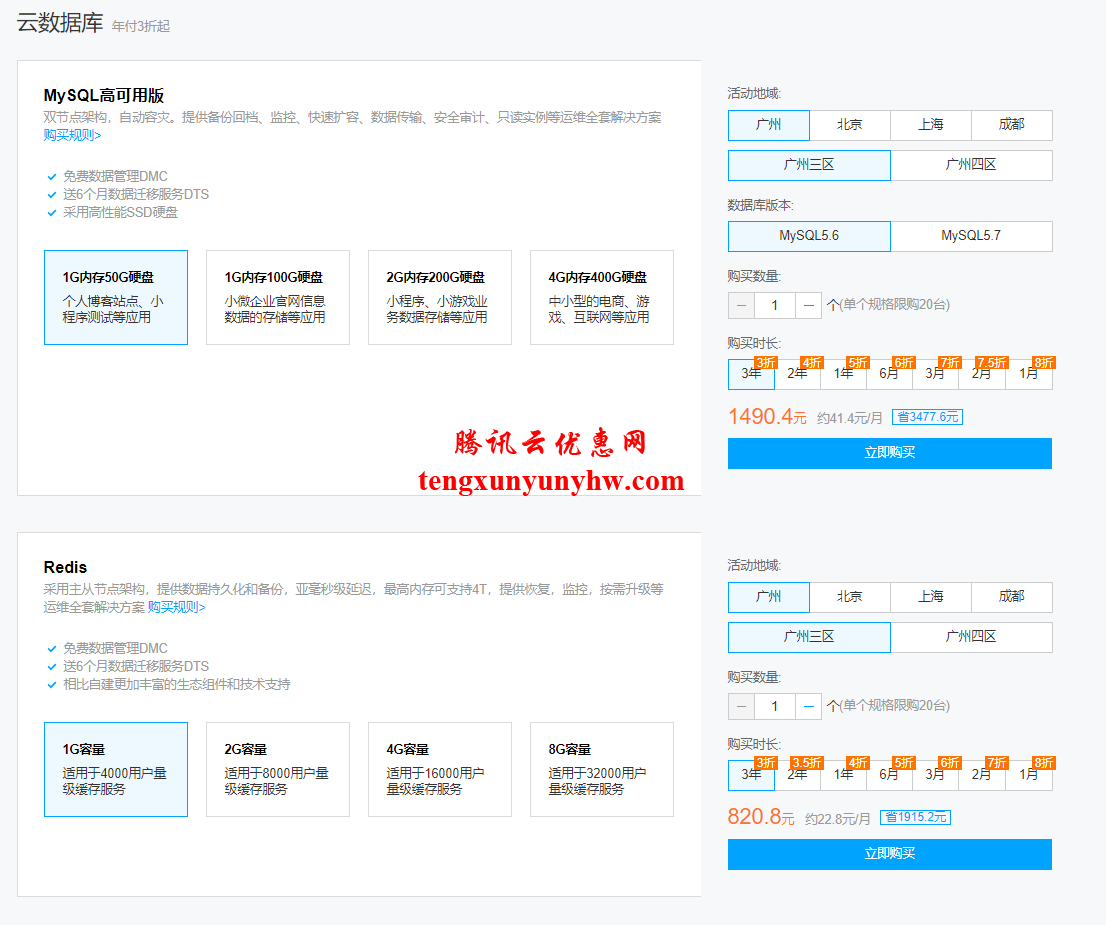The height and width of the screenshot is (925, 1106).
Task: Select MySQL 2月 duration with 7.5折 discount
Action: [x=982, y=374]
